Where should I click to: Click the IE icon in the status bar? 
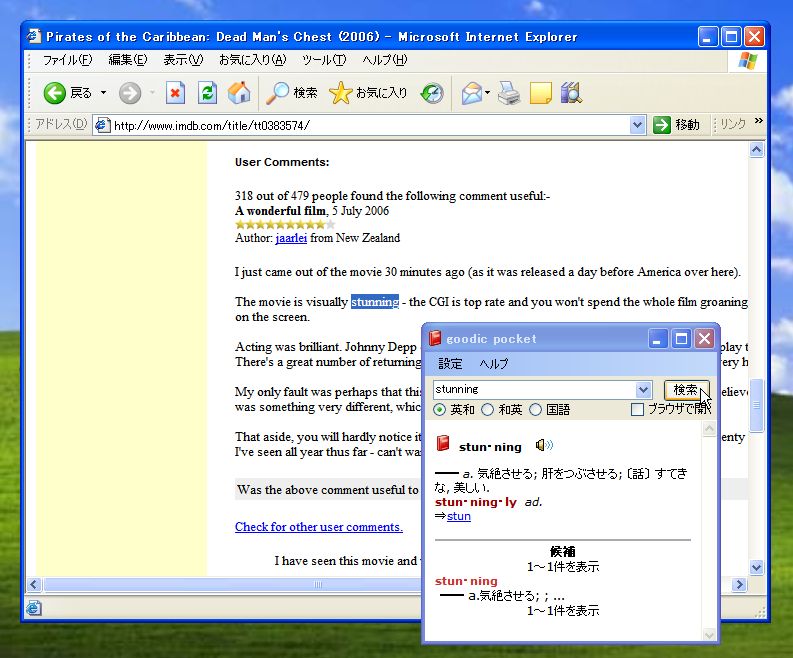pos(34,608)
